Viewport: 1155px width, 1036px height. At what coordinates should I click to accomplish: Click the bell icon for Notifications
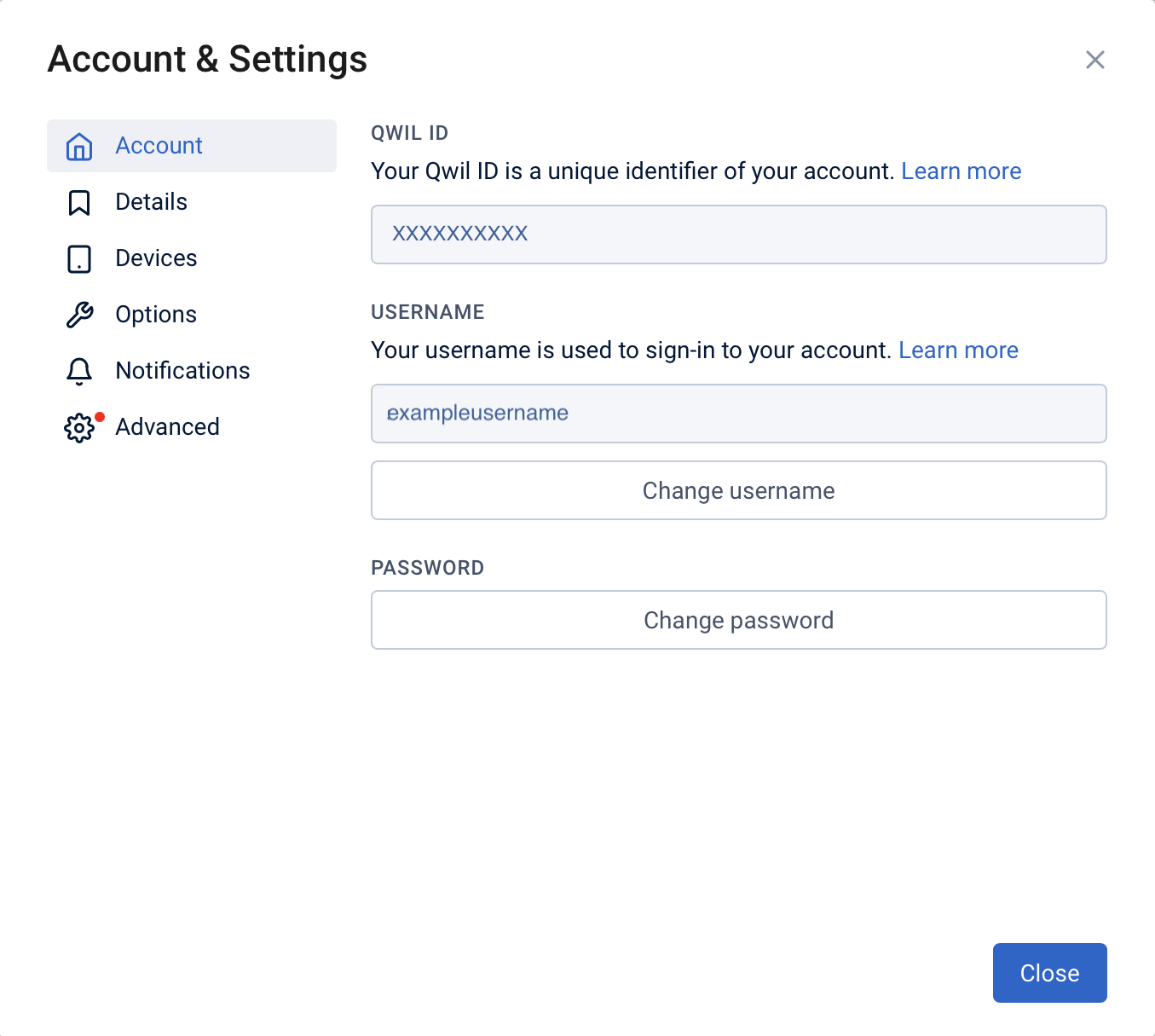click(x=79, y=371)
